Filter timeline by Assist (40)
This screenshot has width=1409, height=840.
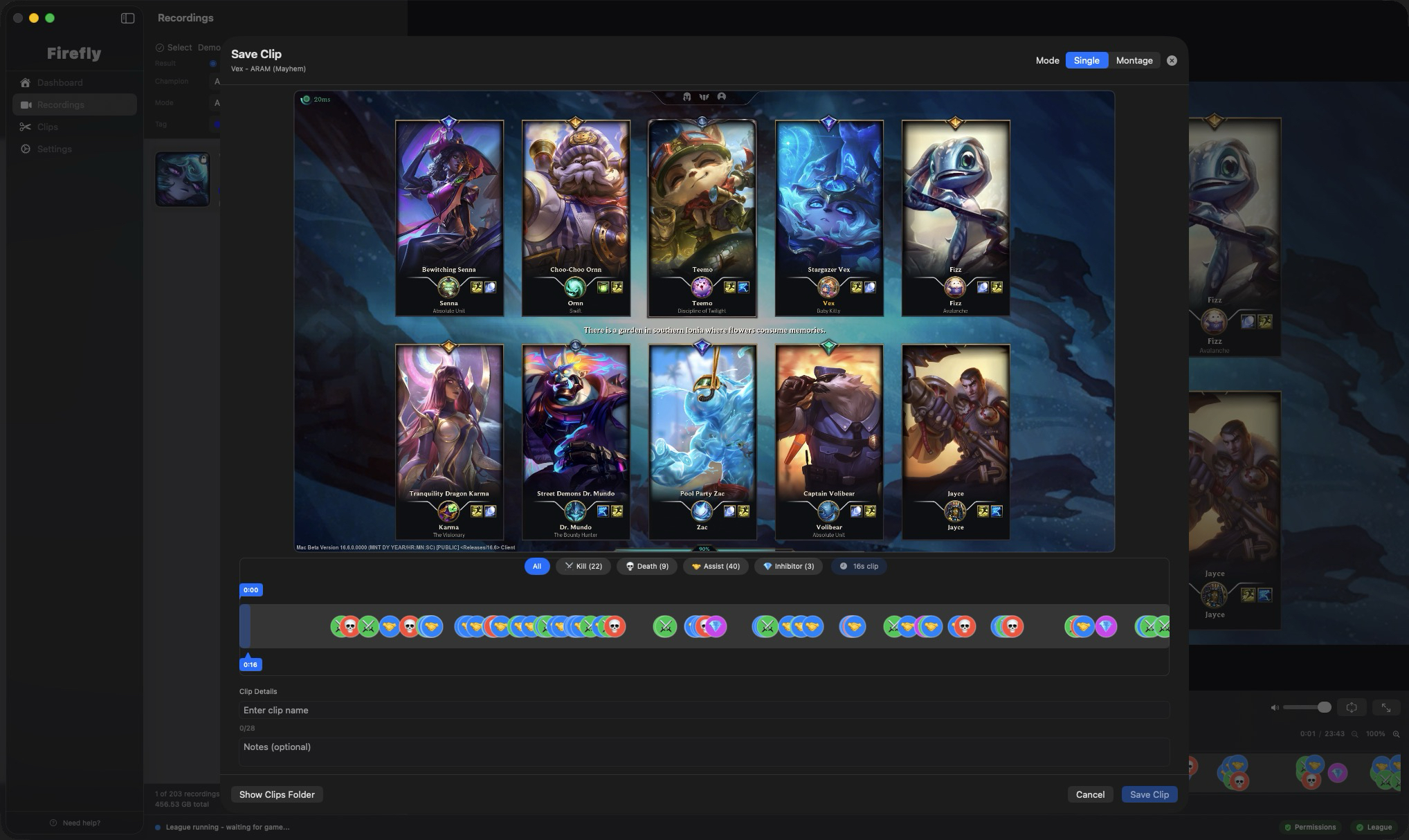point(716,566)
